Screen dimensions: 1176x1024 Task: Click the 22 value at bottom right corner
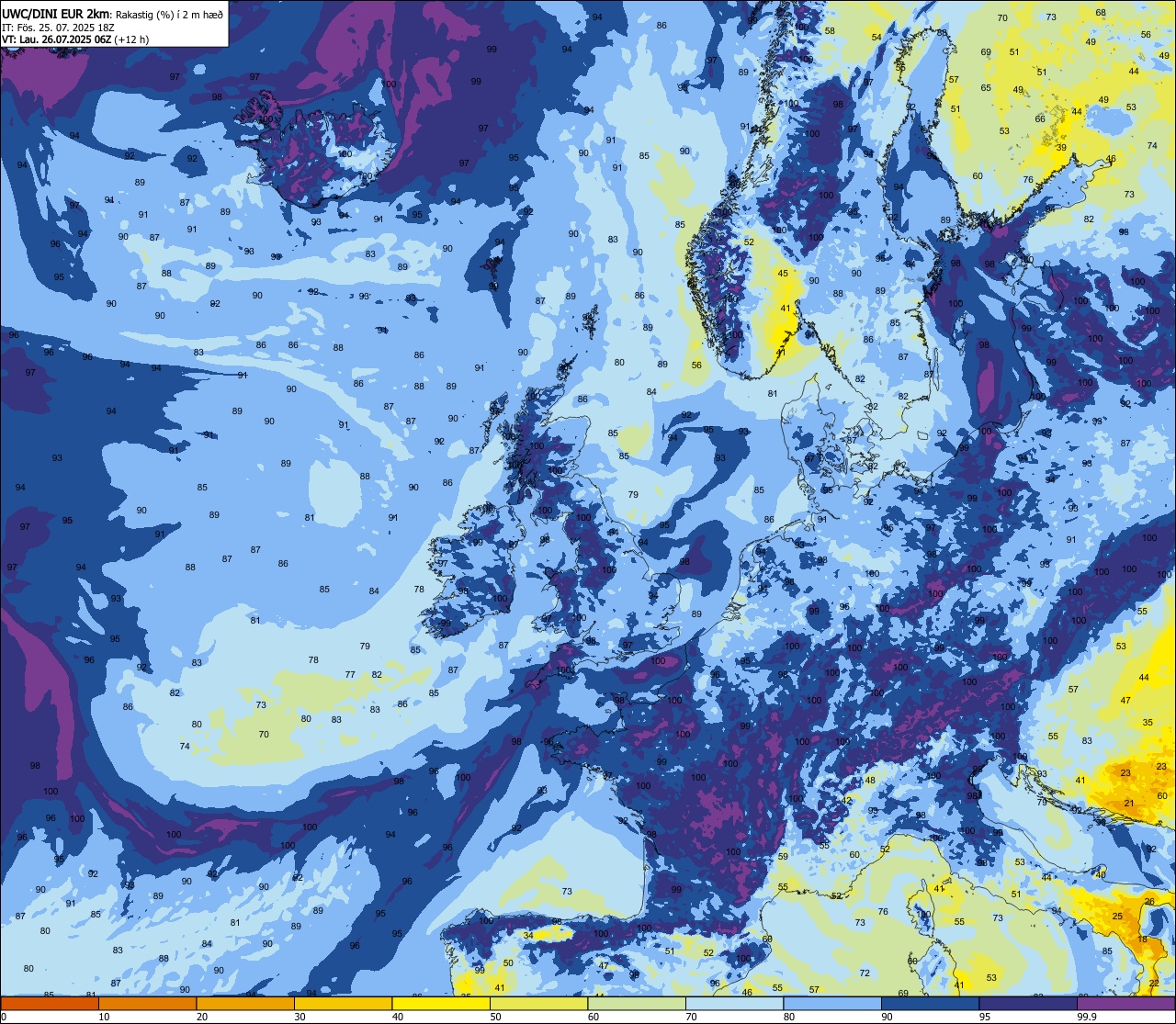coord(1154,984)
